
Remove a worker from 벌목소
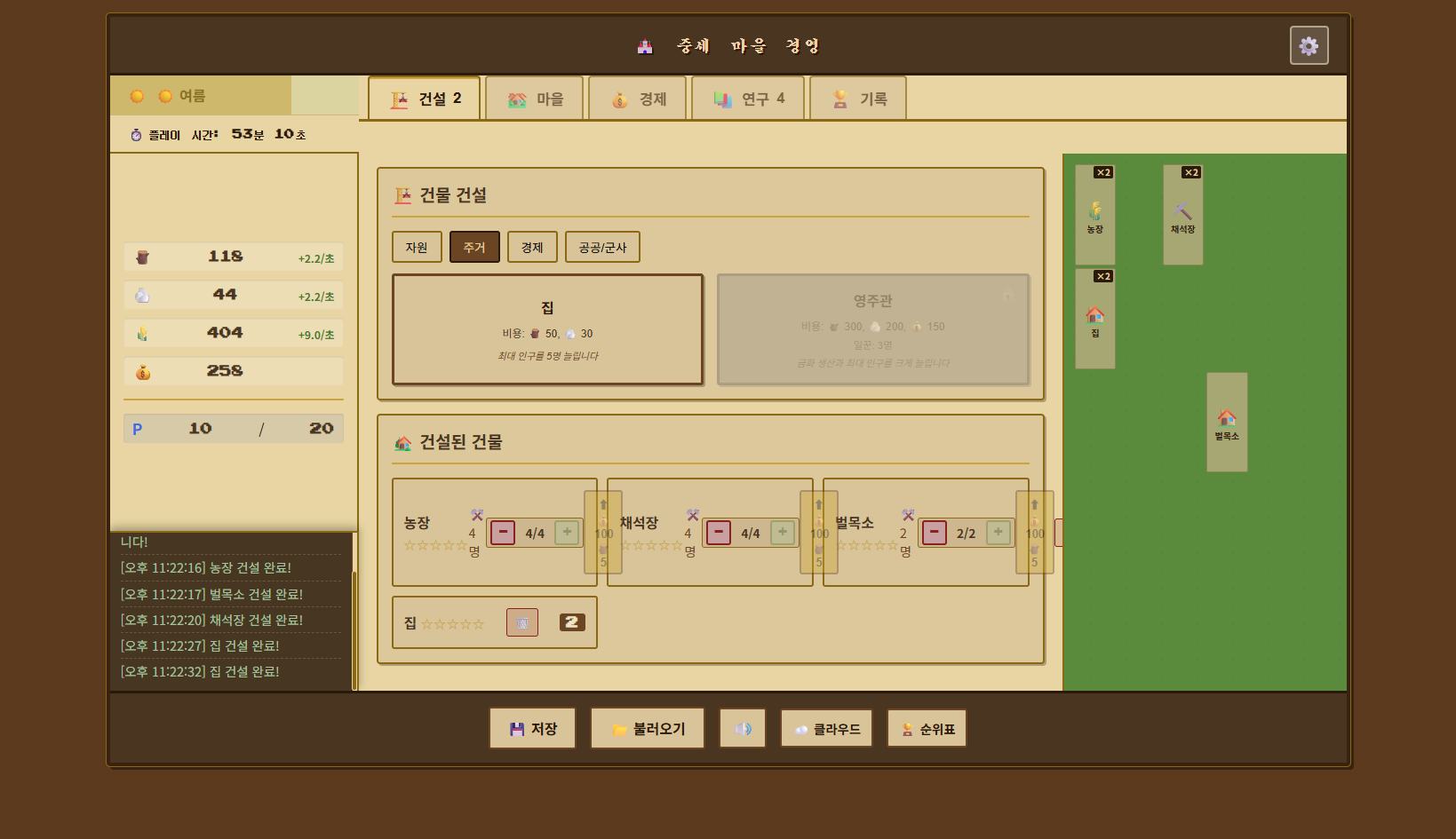(934, 533)
